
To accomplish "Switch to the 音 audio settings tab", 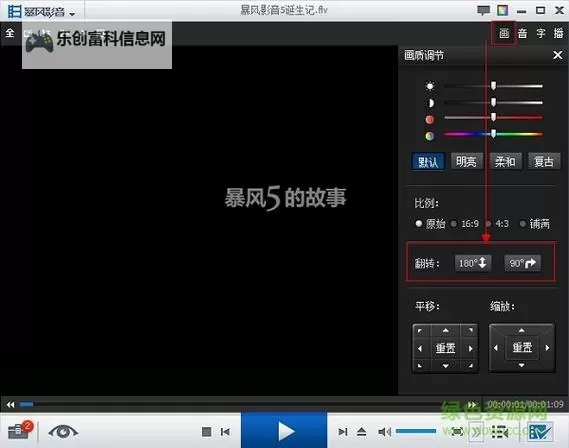I will [522, 33].
